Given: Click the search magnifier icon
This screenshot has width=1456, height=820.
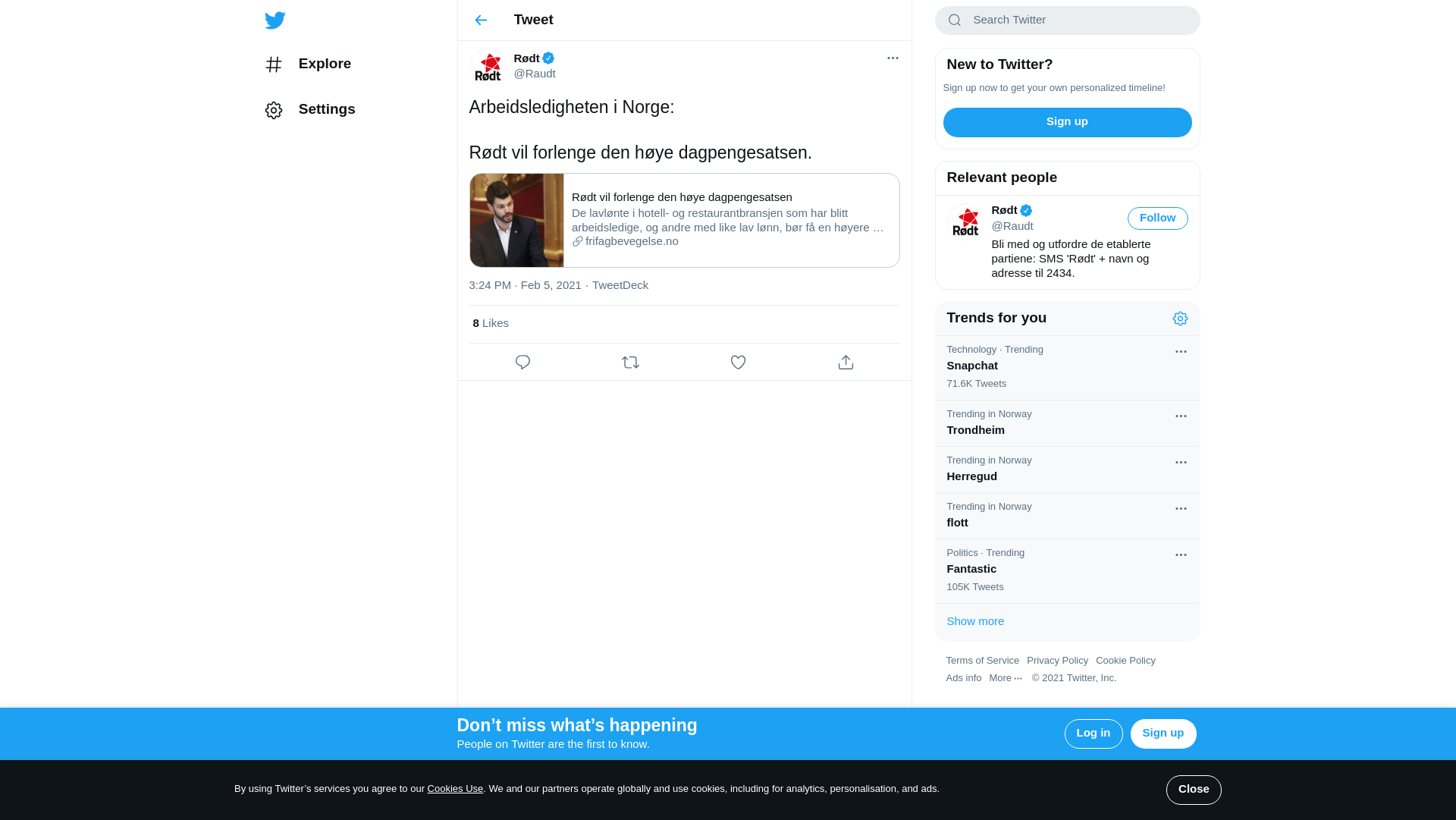Looking at the screenshot, I should (955, 20).
